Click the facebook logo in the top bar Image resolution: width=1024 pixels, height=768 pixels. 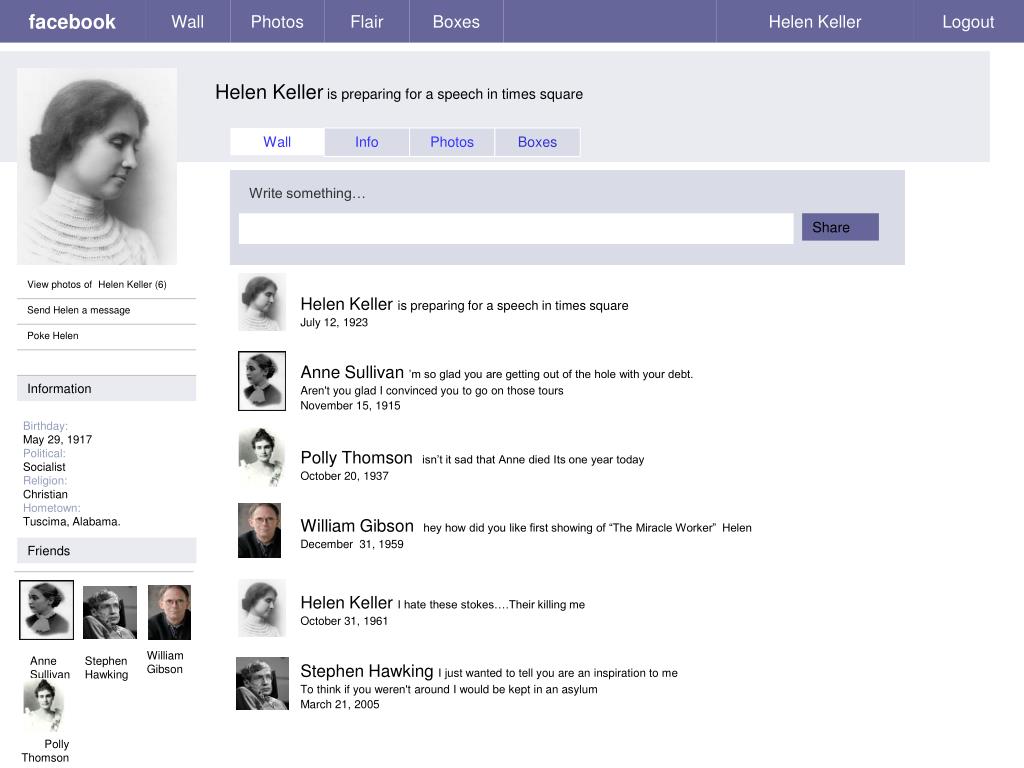72,22
